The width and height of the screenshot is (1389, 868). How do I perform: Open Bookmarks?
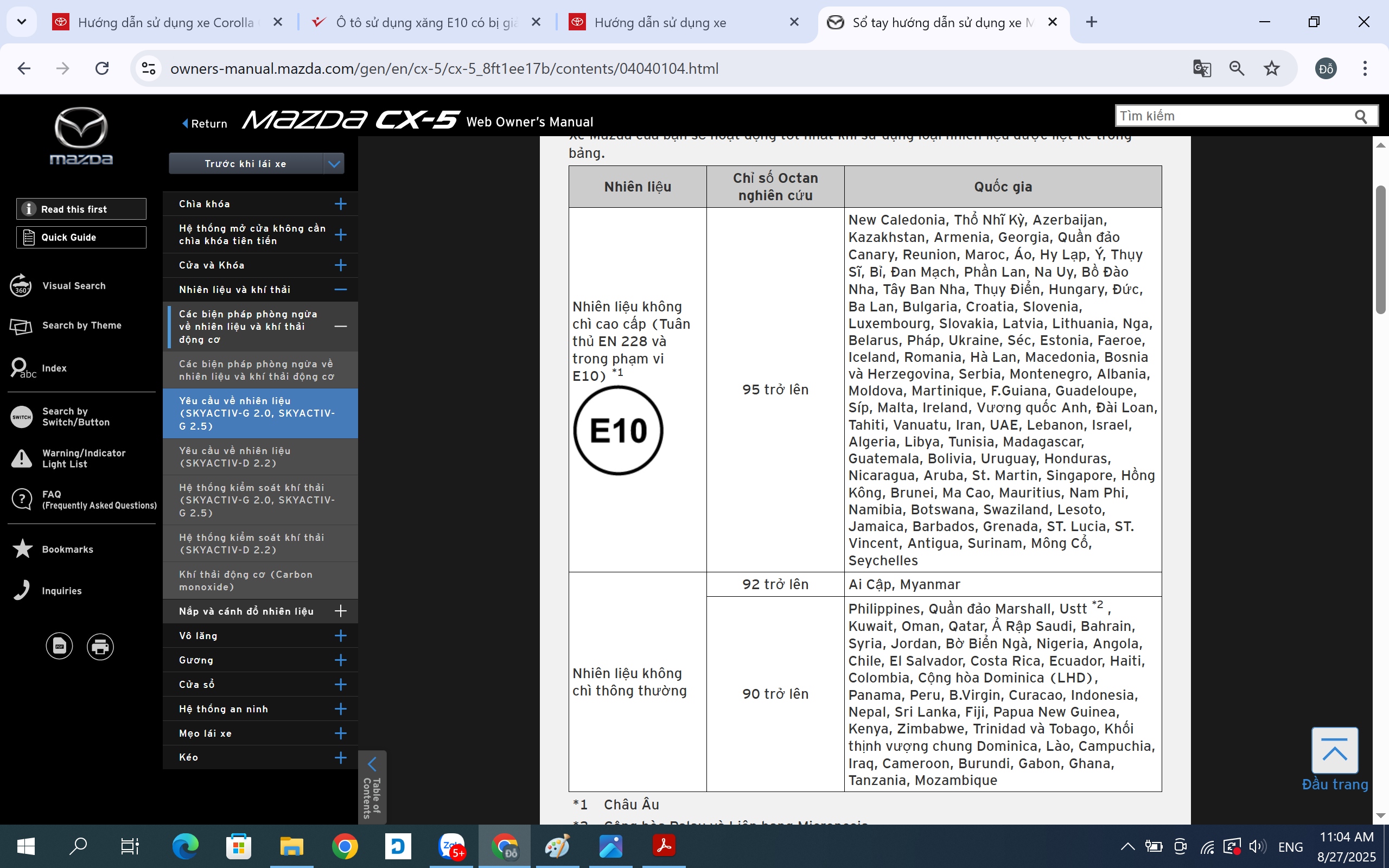[x=52, y=550]
